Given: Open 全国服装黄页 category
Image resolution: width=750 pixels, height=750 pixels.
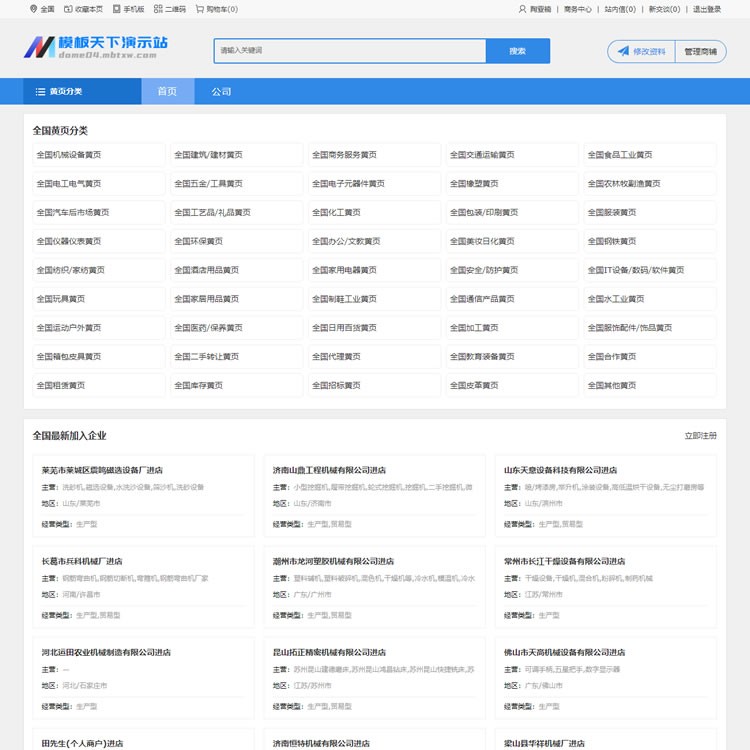Looking at the screenshot, I should coord(650,212).
